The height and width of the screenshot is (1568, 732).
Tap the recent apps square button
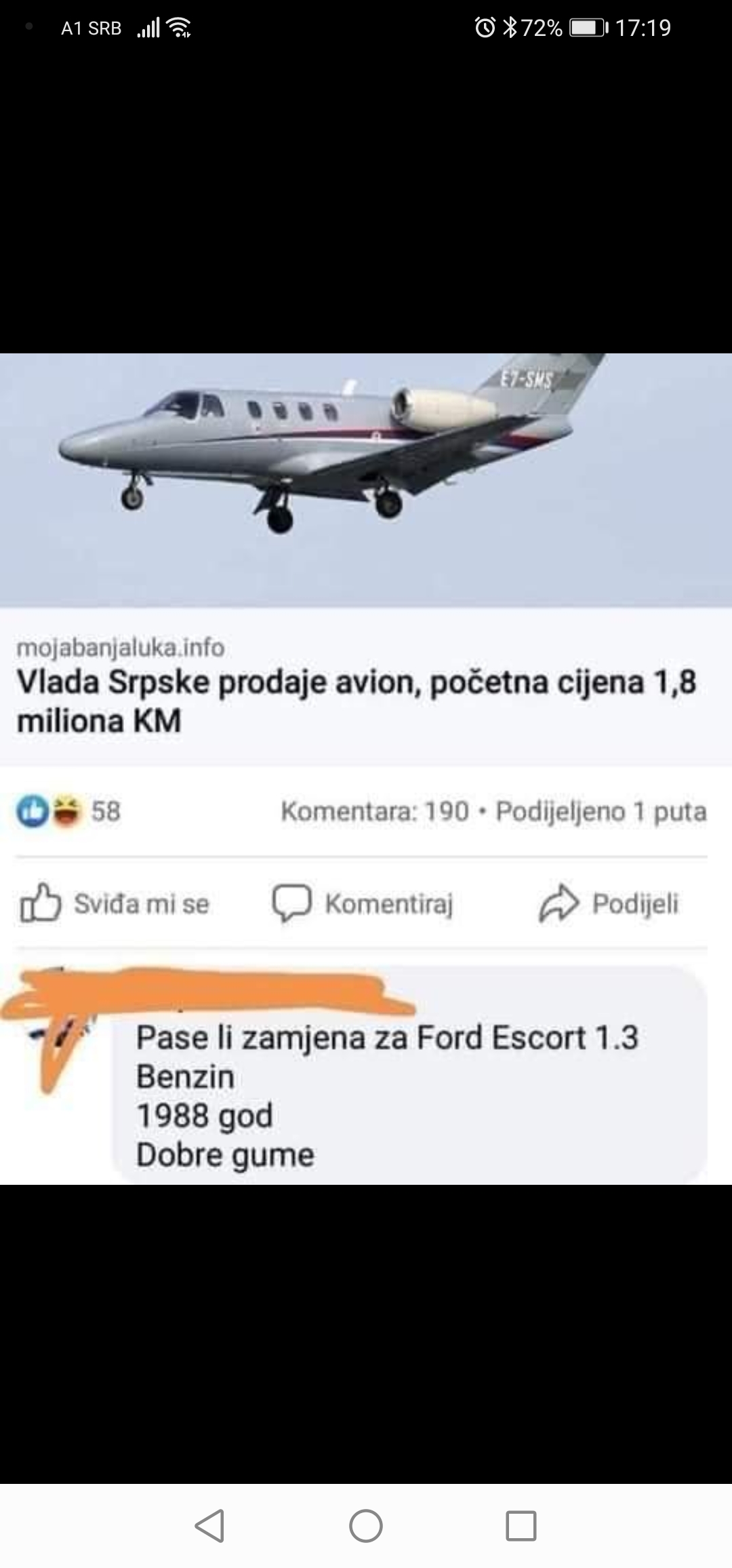521,1526
